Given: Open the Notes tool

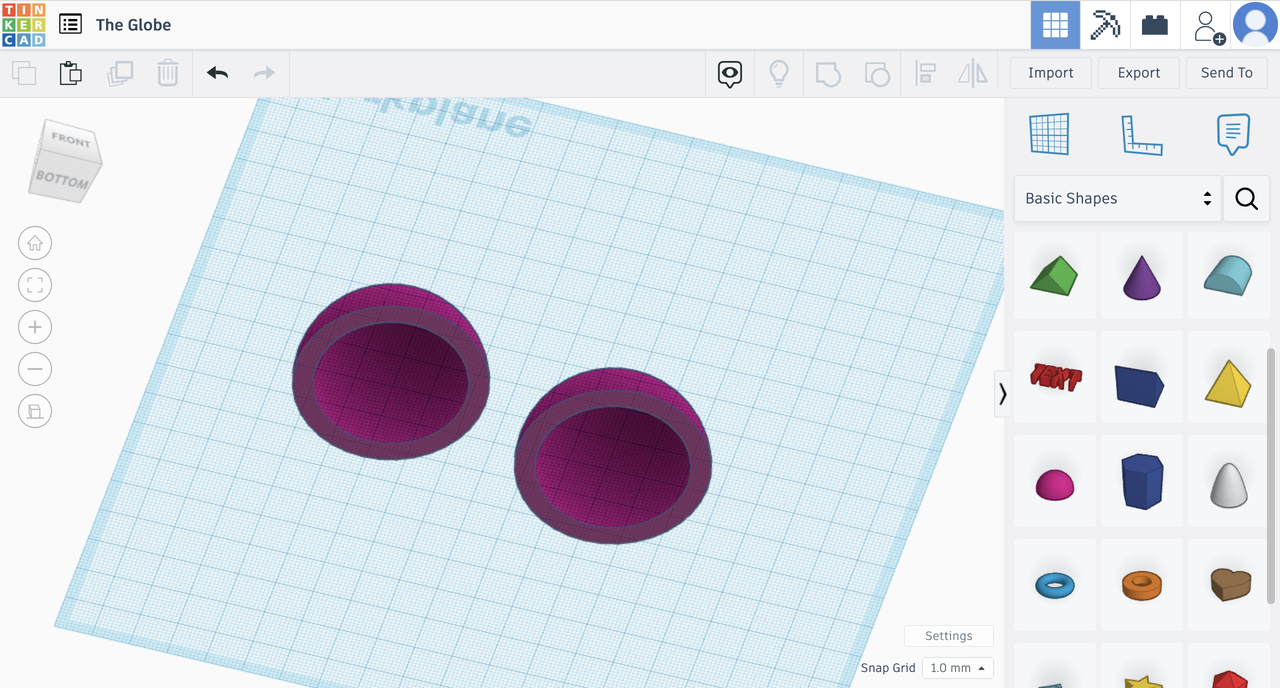Looking at the screenshot, I should click(x=1232, y=134).
